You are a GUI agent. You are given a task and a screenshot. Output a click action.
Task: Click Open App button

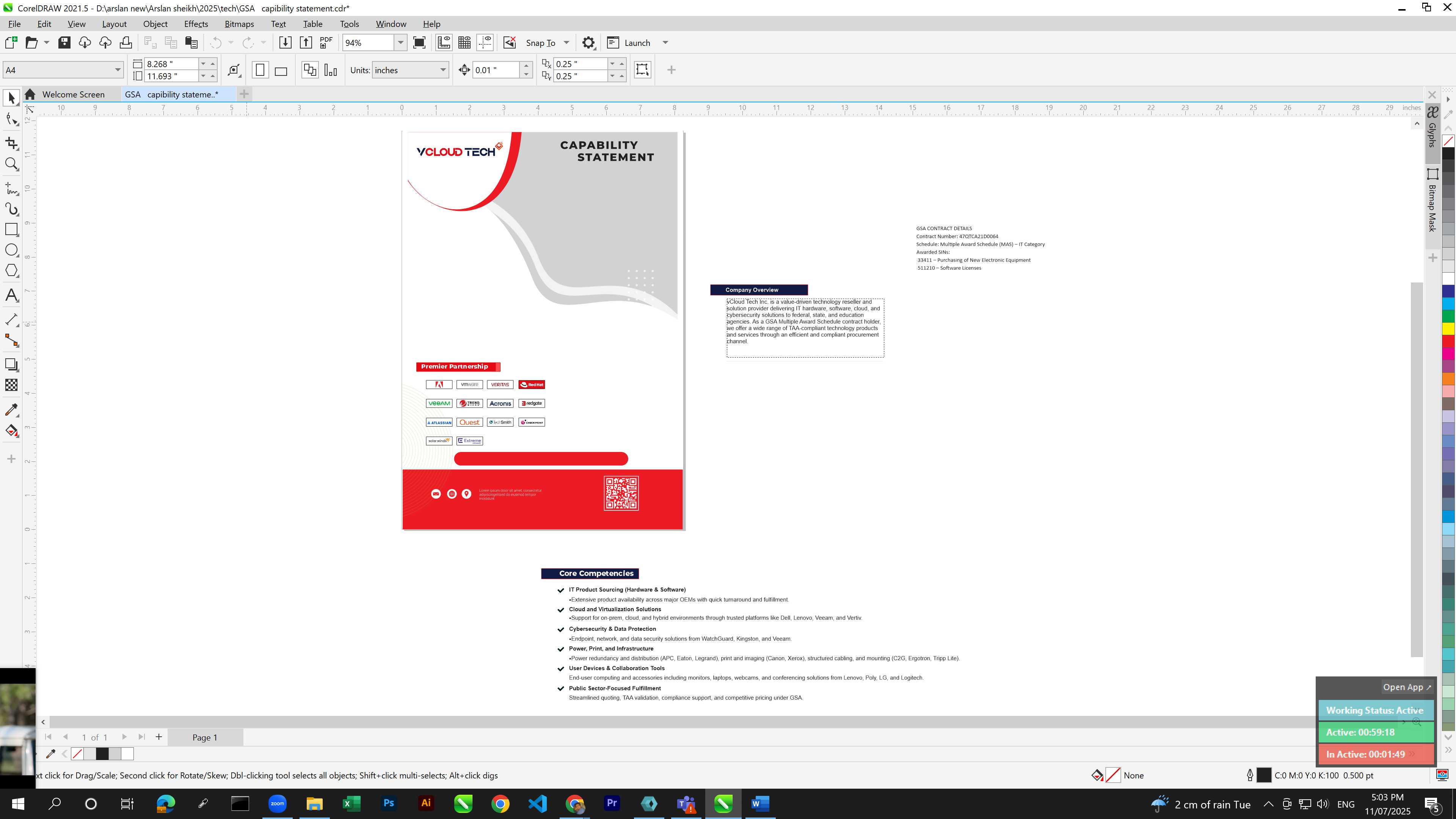(x=1407, y=687)
